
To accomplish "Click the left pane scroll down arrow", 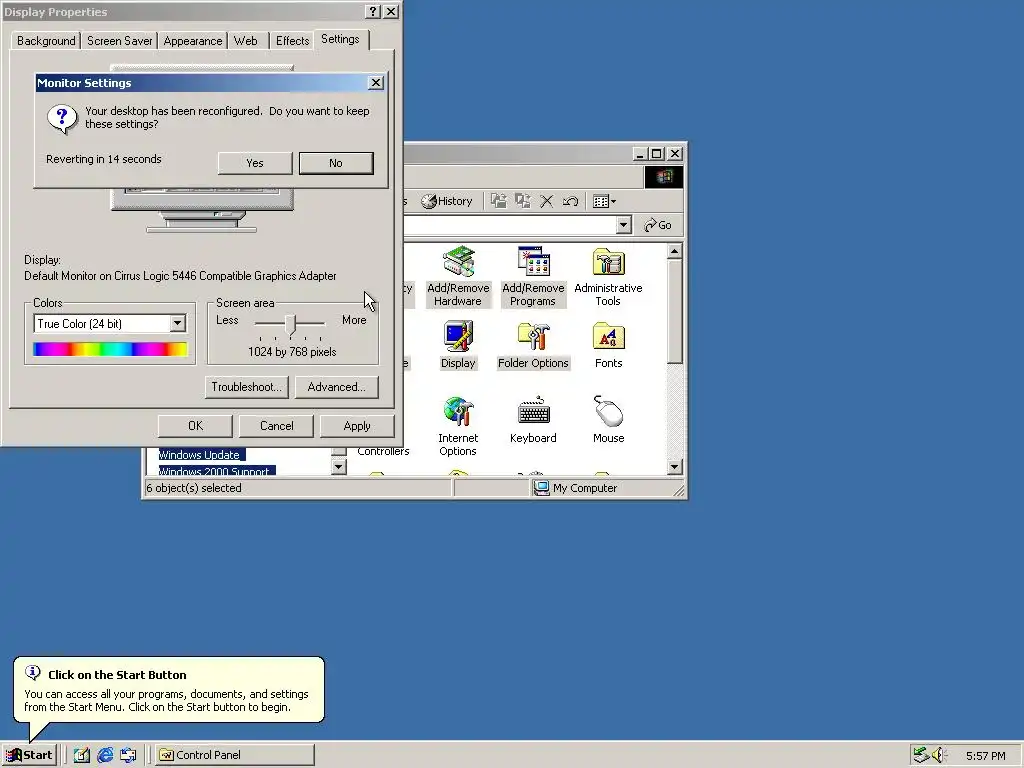I will (338, 466).
